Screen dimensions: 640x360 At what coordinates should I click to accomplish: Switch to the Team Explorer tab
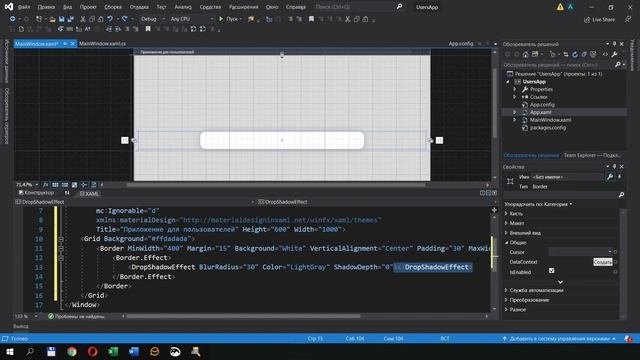point(592,156)
